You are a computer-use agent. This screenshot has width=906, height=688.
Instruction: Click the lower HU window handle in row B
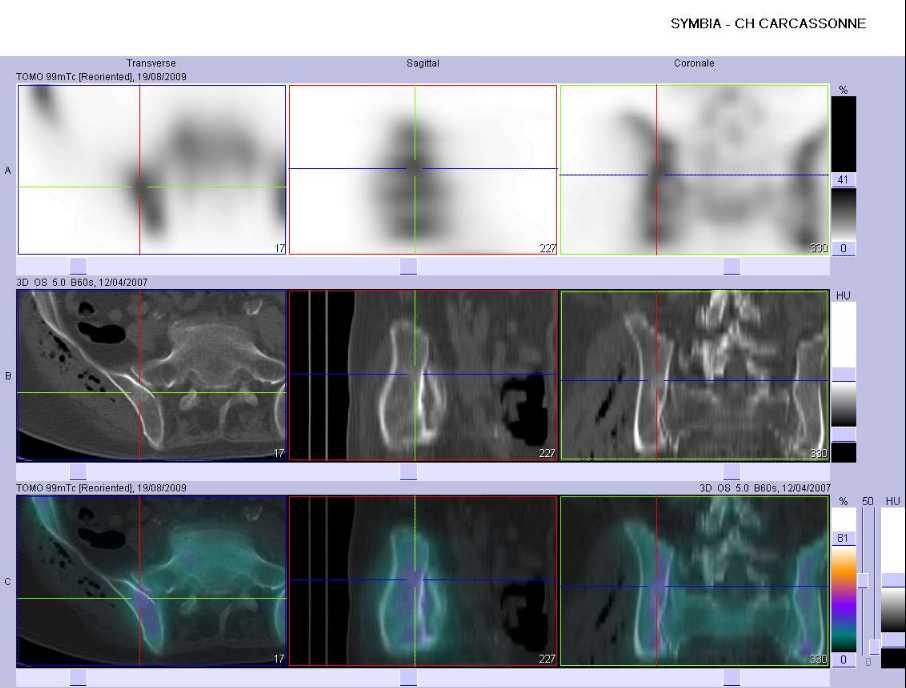(x=844, y=435)
